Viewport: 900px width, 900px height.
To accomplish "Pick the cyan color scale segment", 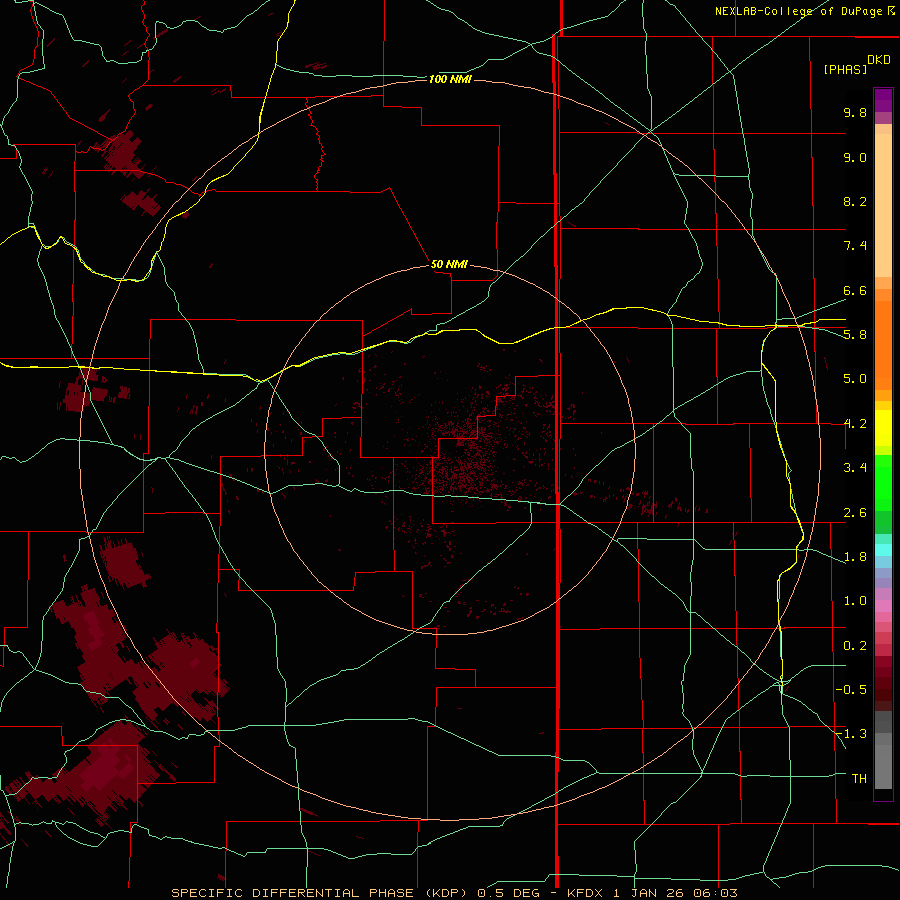I will [883, 550].
